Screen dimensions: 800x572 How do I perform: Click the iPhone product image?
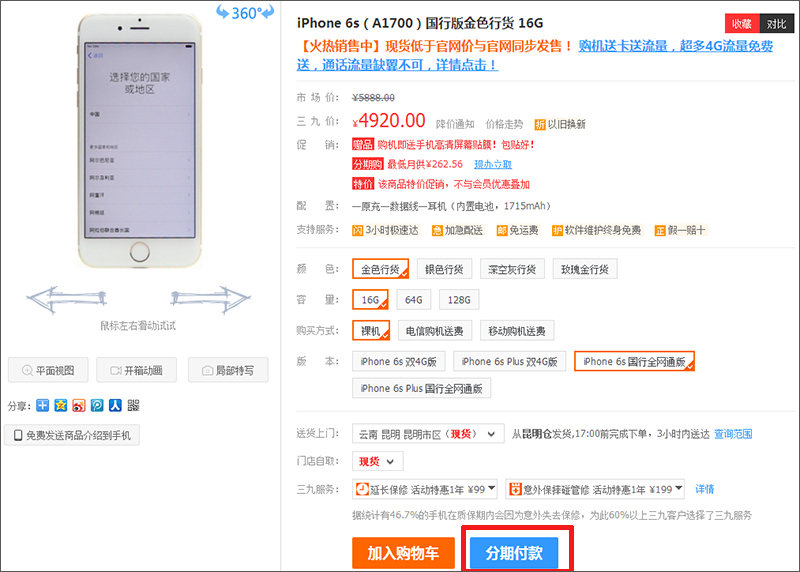pos(139,141)
